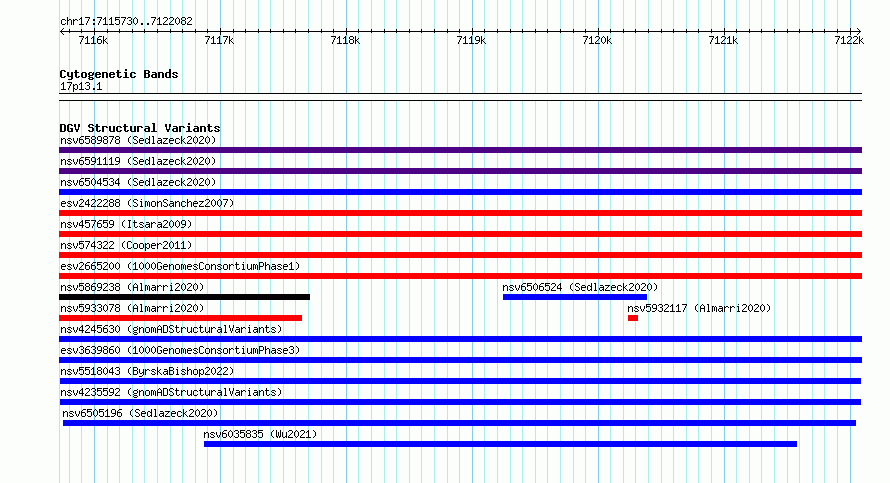
Task: Open the nsv6035835 (Wu2021) variant label
Action: click(260, 434)
